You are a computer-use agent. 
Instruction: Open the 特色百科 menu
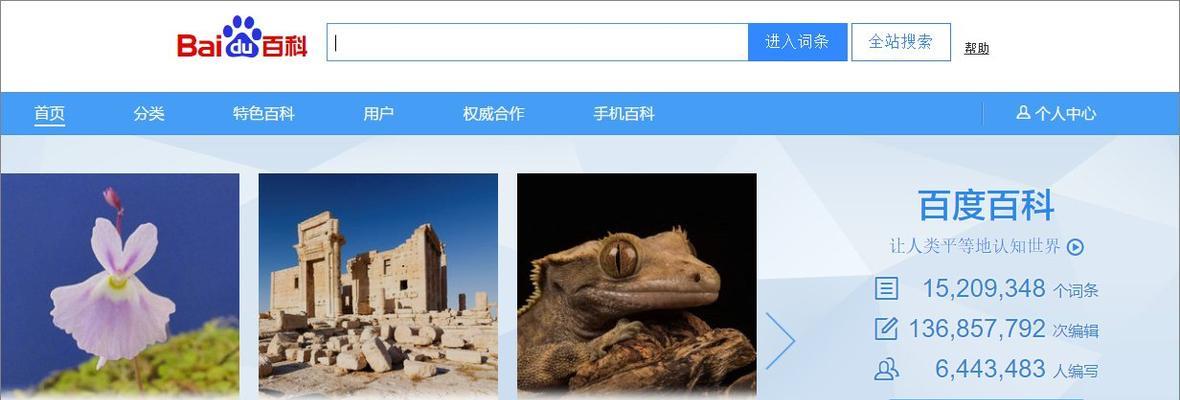pos(263,114)
